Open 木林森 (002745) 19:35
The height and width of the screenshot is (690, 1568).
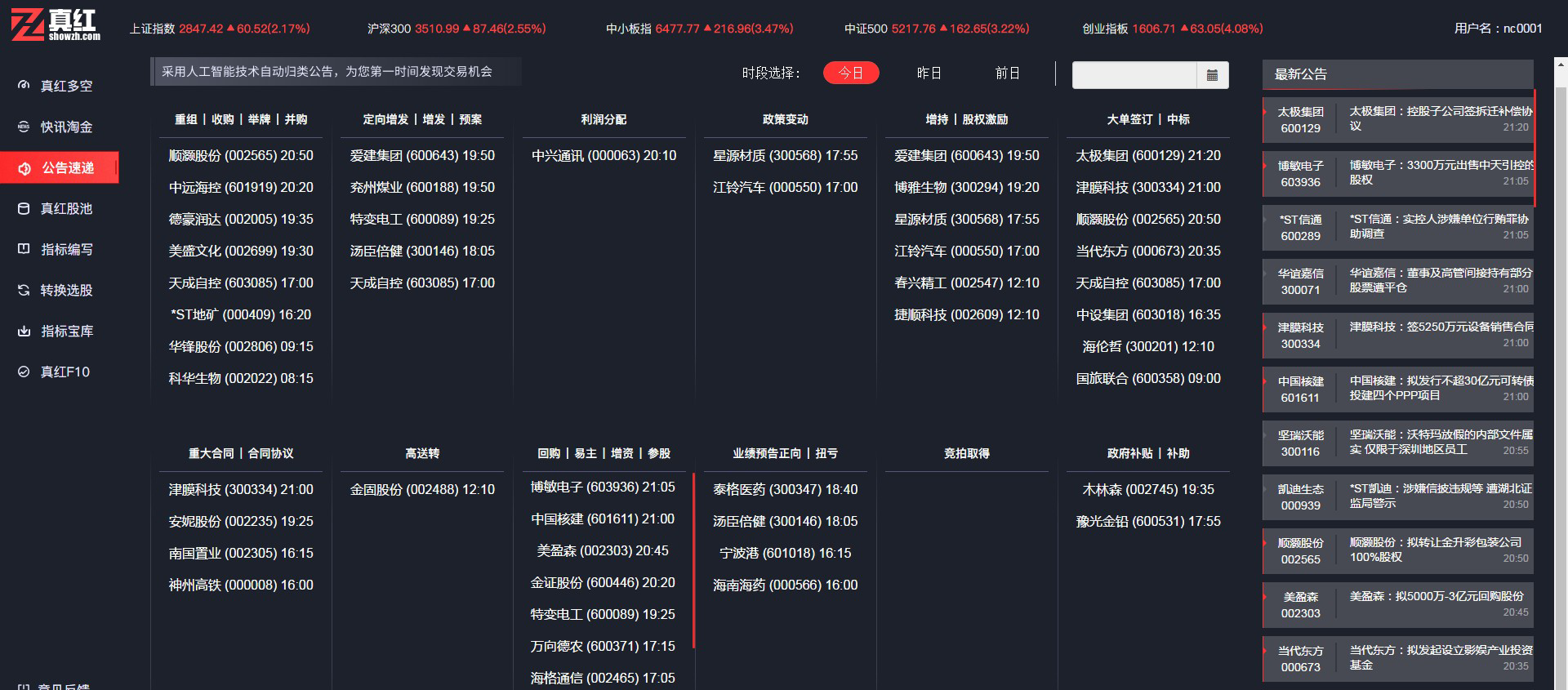pyautogui.click(x=1147, y=489)
